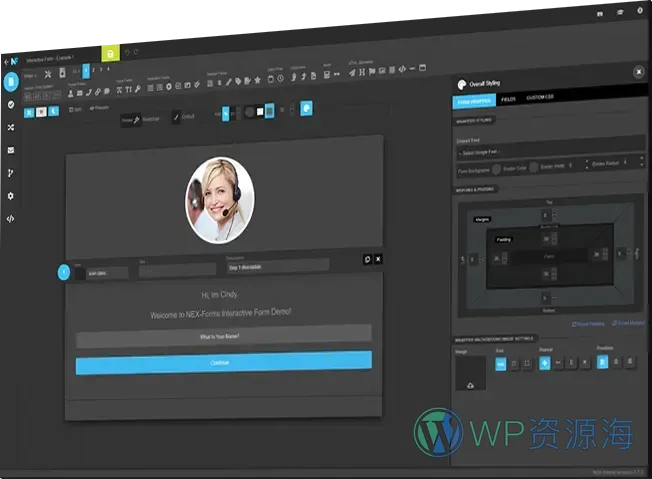The height and width of the screenshot is (479, 652).
Task: Click the yellow save form icon
Action: tap(110, 54)
